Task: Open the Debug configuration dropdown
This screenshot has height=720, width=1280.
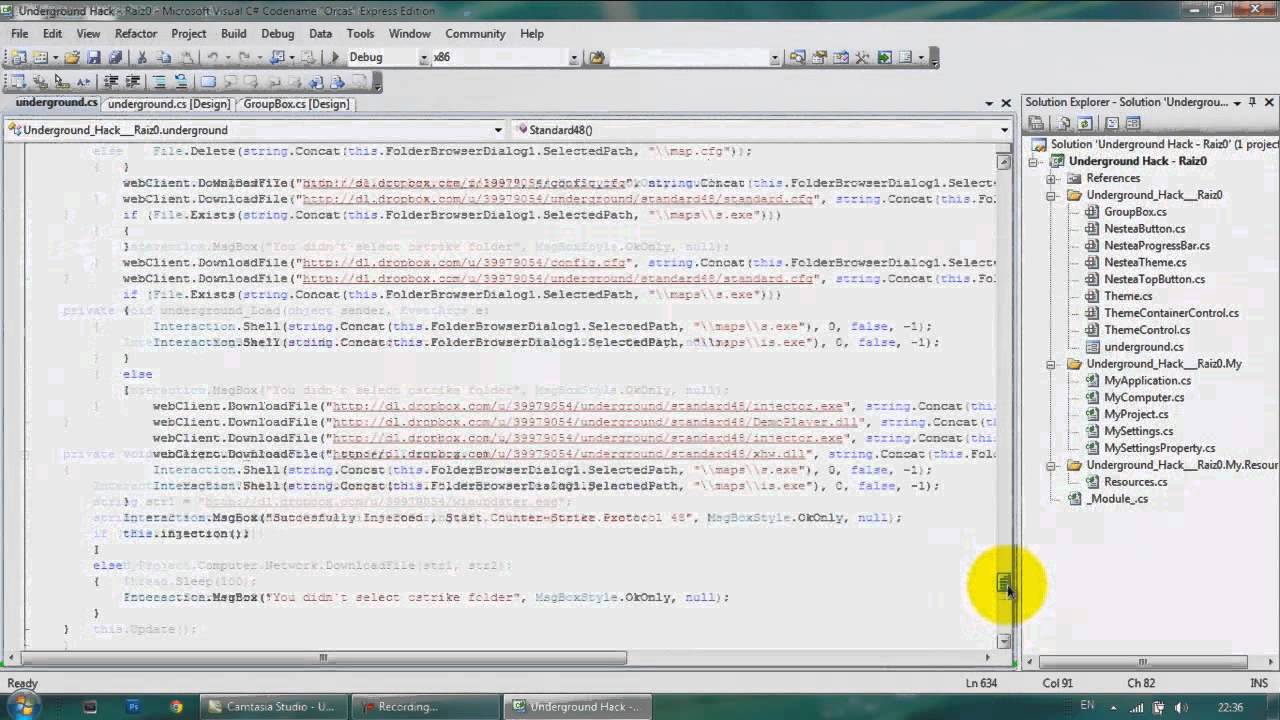Action: point(424,58)
